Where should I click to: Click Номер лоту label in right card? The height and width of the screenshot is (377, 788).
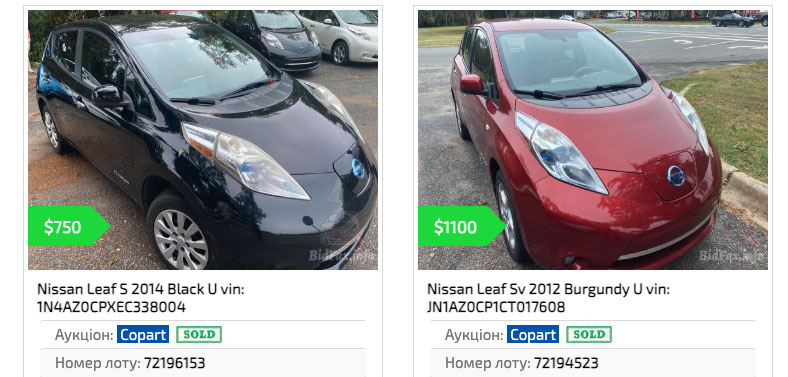click(x=487, y=363)
